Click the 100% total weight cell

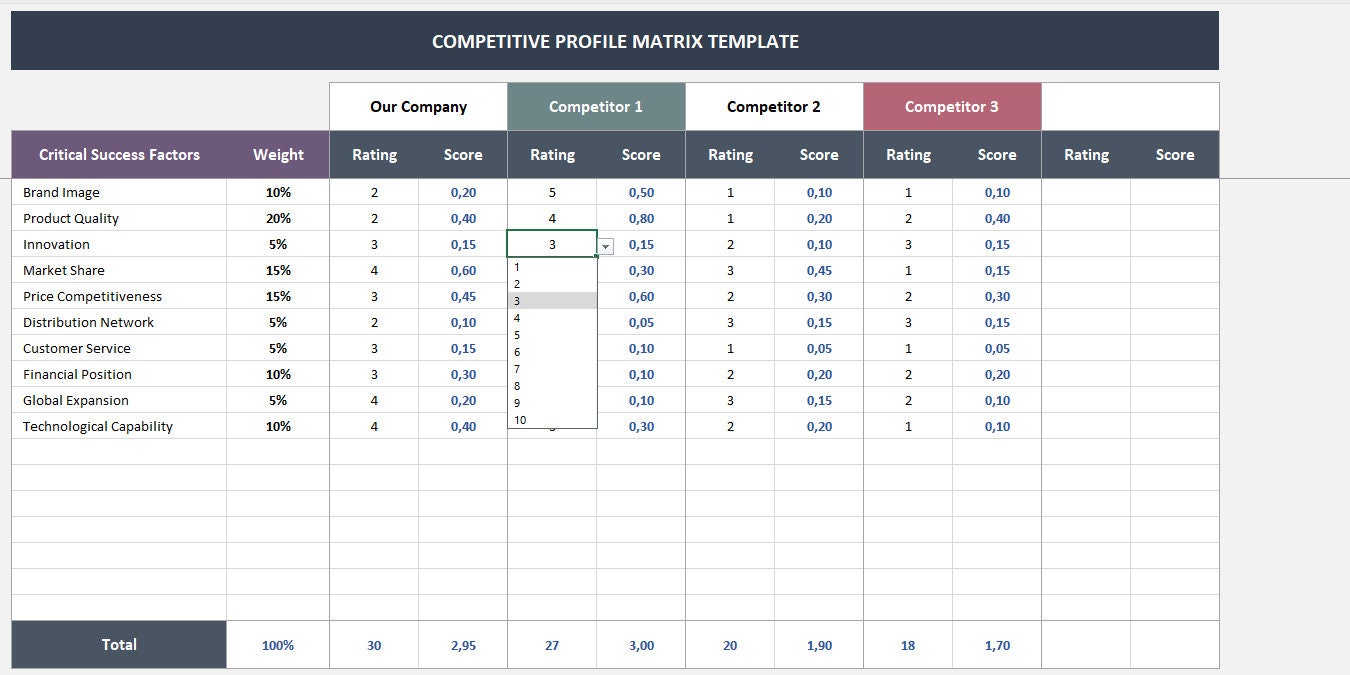[x=277, y=645]
